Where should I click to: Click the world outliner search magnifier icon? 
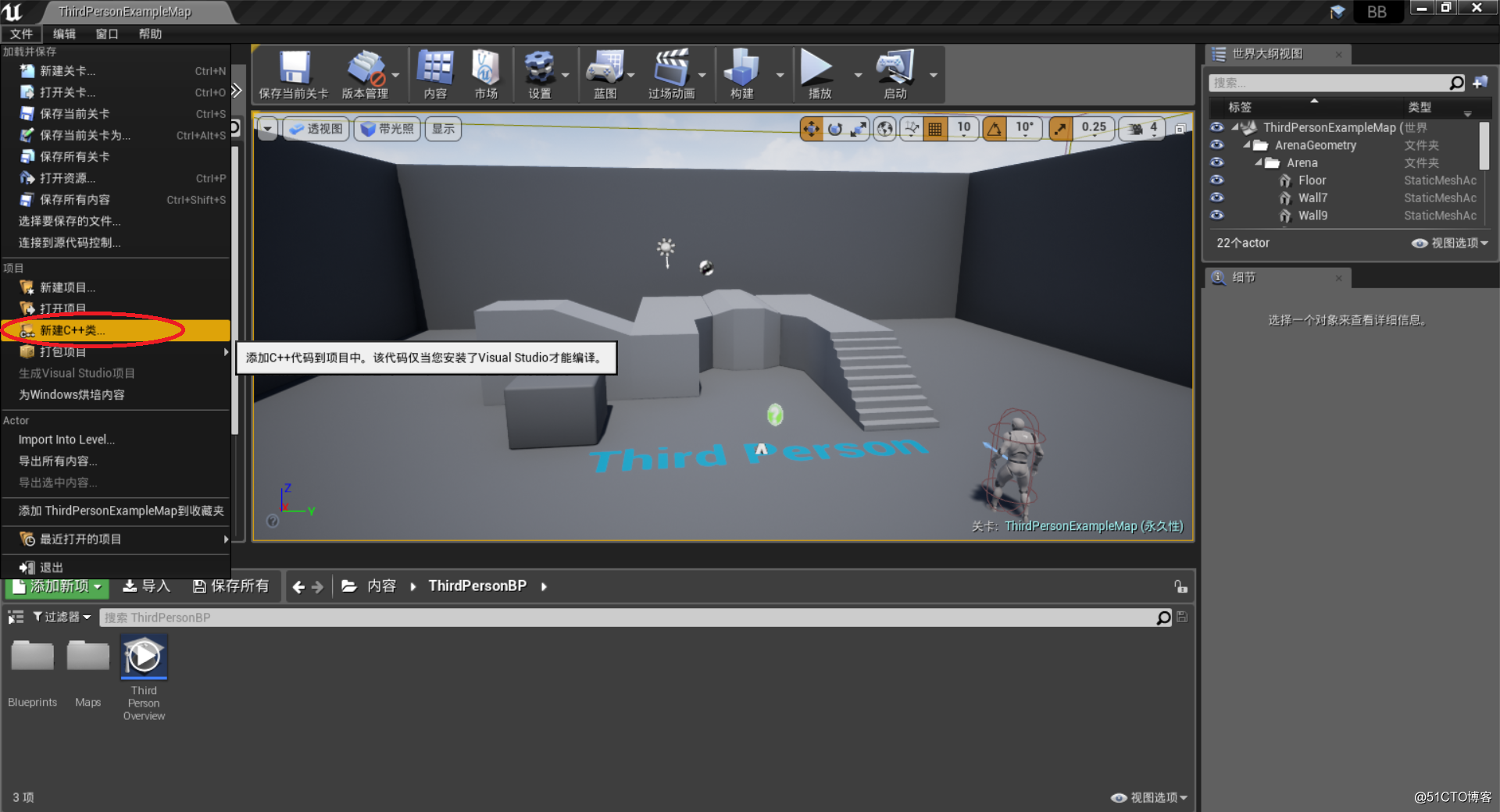click(1456, 83)
